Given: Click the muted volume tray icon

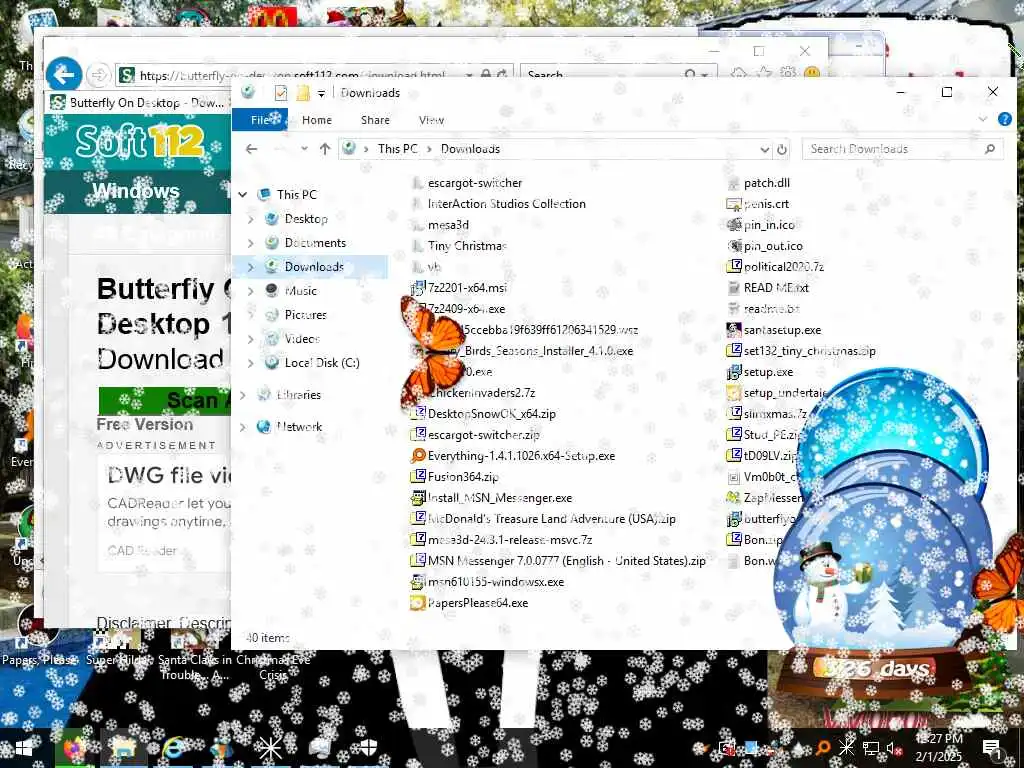Looking at the screenshot, I should point(893,749).
